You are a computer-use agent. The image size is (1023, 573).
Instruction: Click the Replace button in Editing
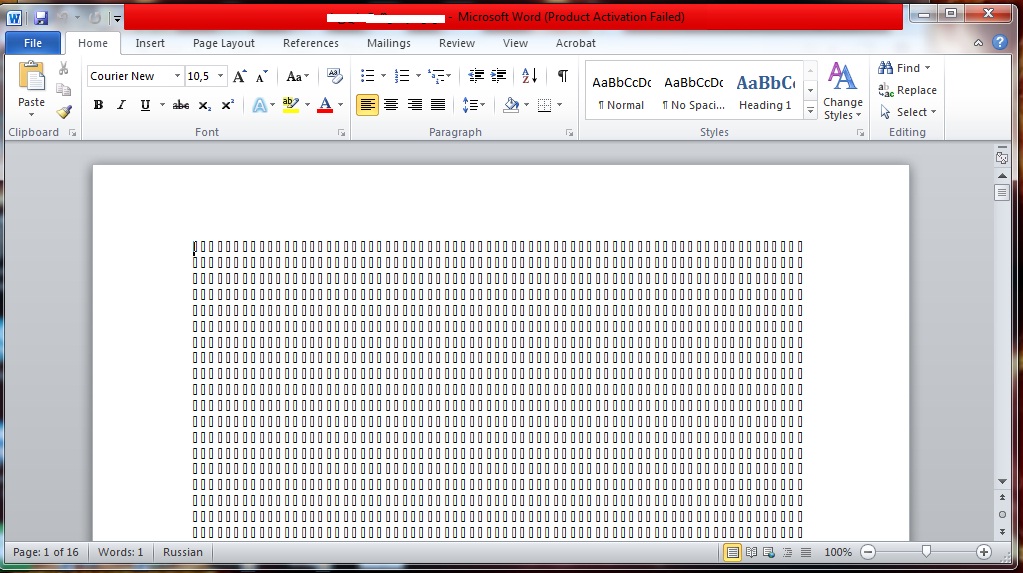907,90
